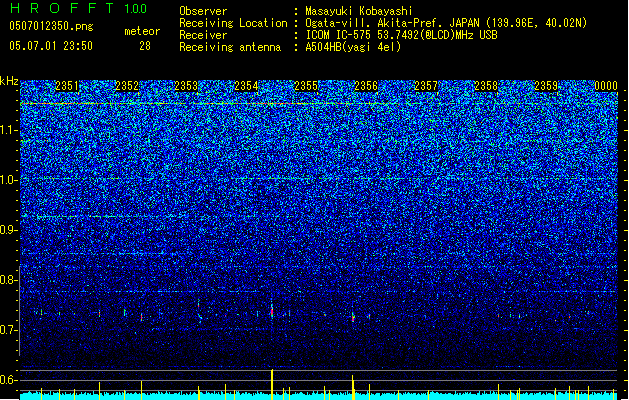
Task: Click the Receiving Location label
Action: point(233,23)
